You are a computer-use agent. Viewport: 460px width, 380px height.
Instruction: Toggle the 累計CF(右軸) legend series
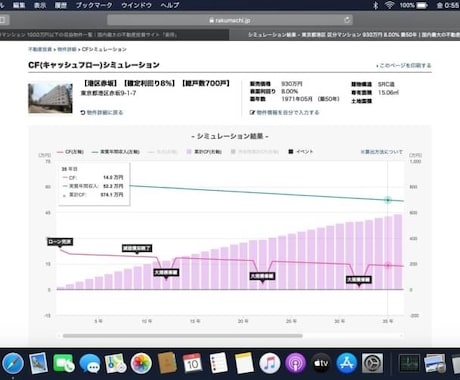point(204,152)
